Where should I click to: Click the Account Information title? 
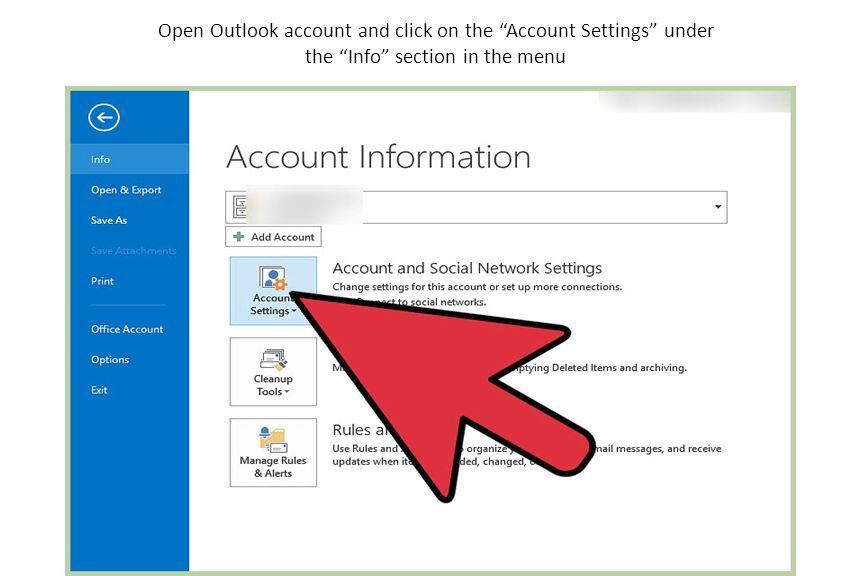click(x=379, y=157)
